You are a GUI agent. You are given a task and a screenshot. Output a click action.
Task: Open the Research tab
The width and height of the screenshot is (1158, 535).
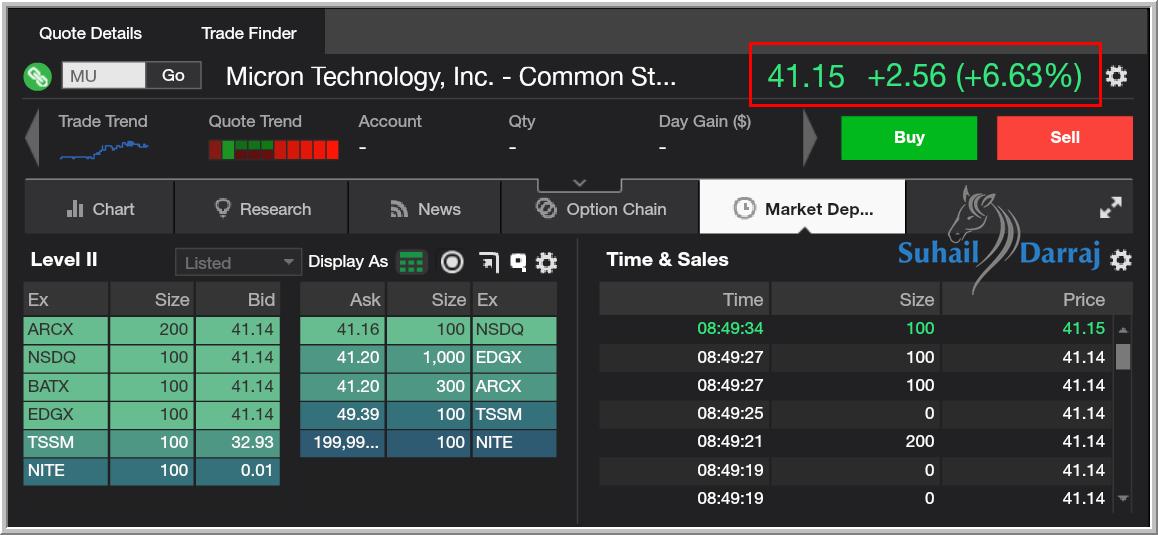point(261,209)
